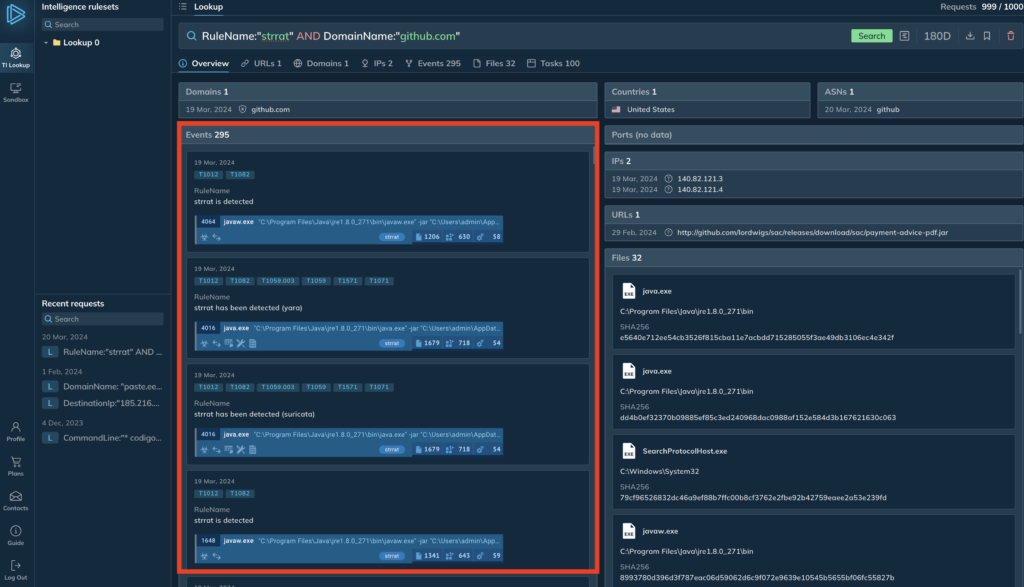
Task: Click the Log Out icon
Action: pos(15,569)
